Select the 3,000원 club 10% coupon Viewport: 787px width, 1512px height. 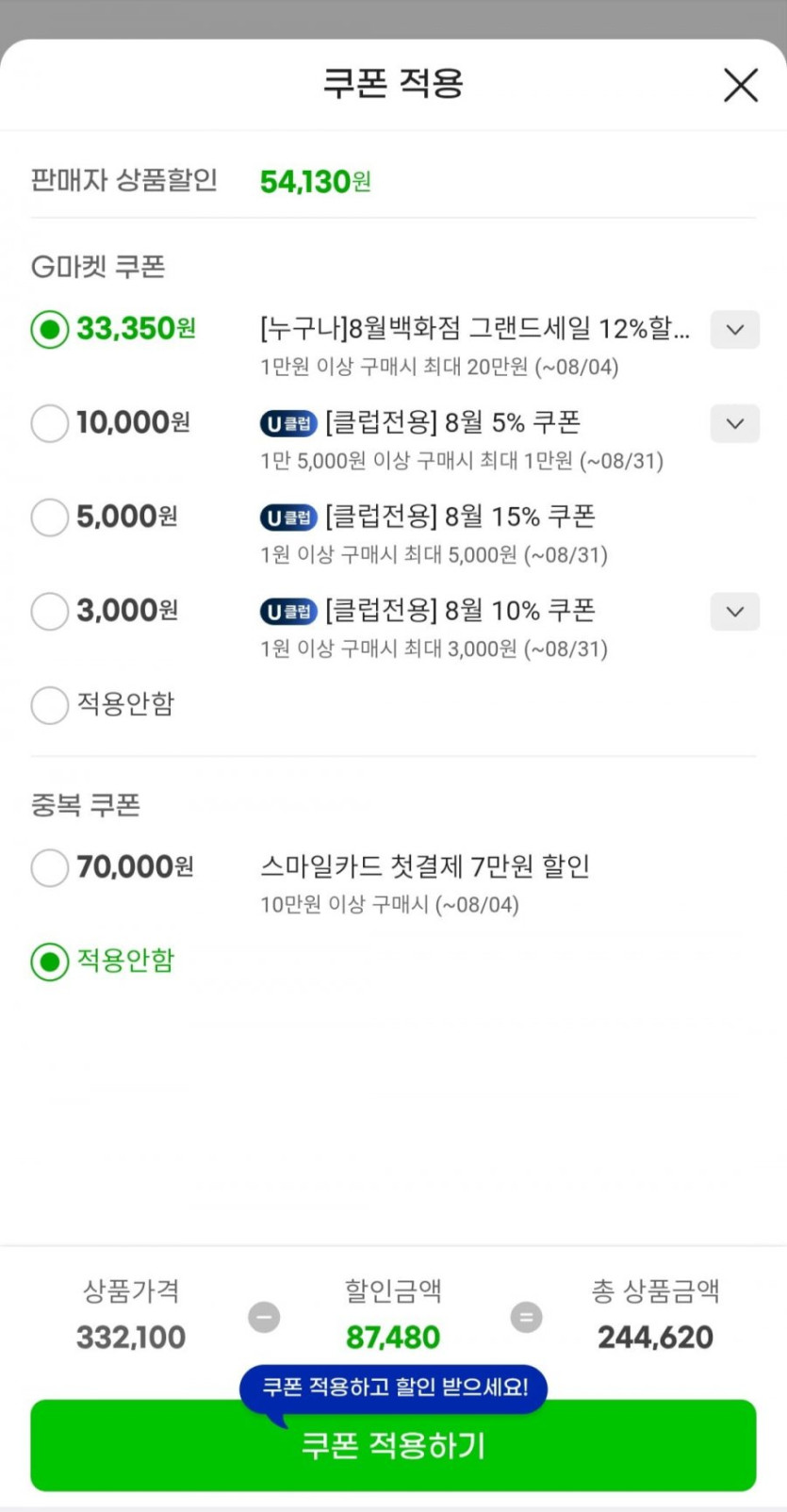pyautogui.click(x=50, y=612)
